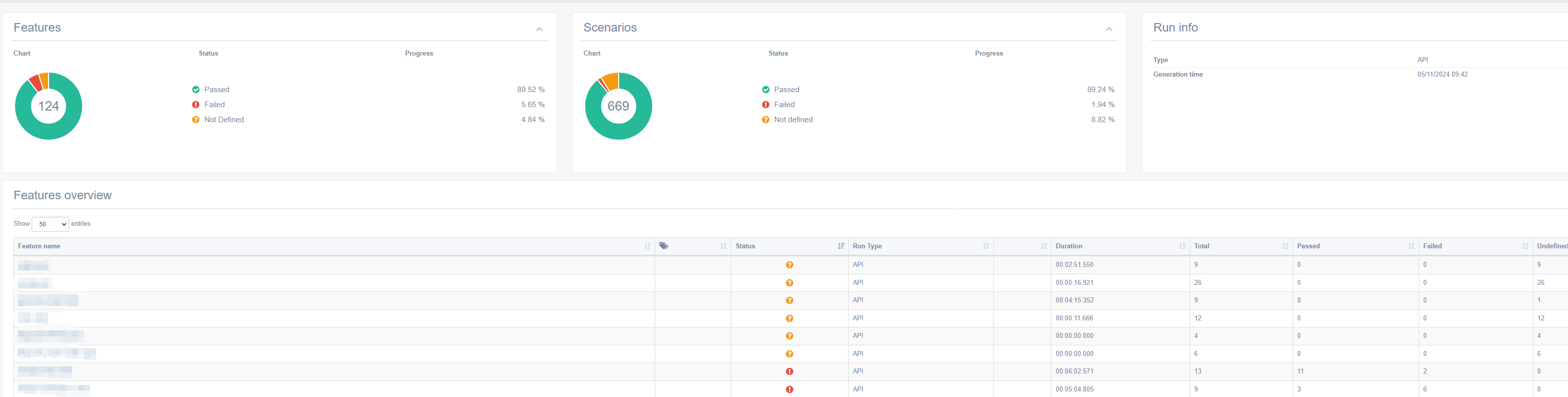Viewport: 1568px width, 397px height.
Task: Click the 5.65 % progress value
Action: tap(533, 105)
